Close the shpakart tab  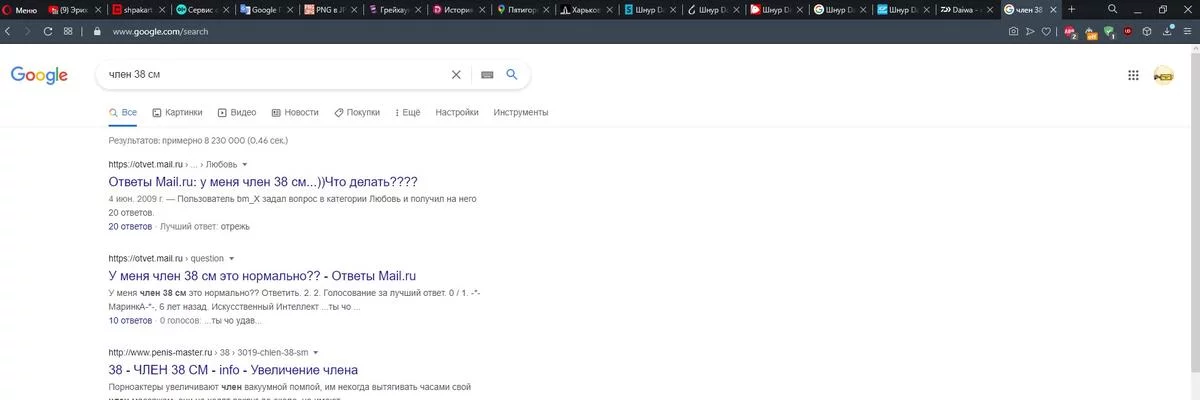pos(162,9)
